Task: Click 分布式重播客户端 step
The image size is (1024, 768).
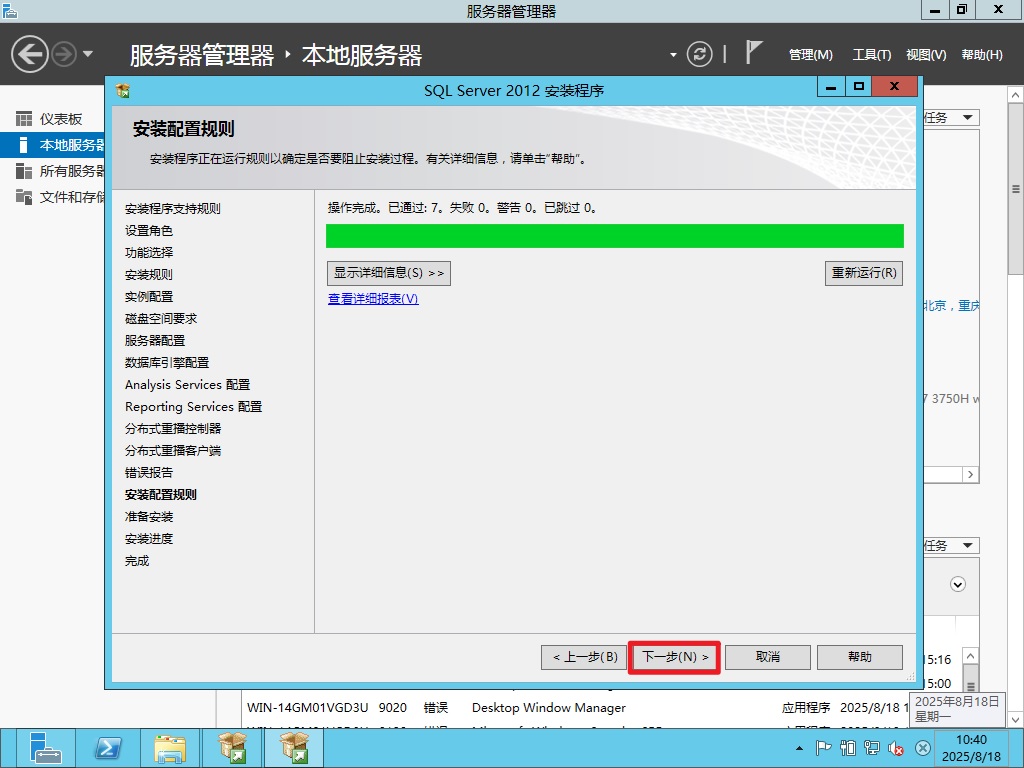Action: coord(172,451)
